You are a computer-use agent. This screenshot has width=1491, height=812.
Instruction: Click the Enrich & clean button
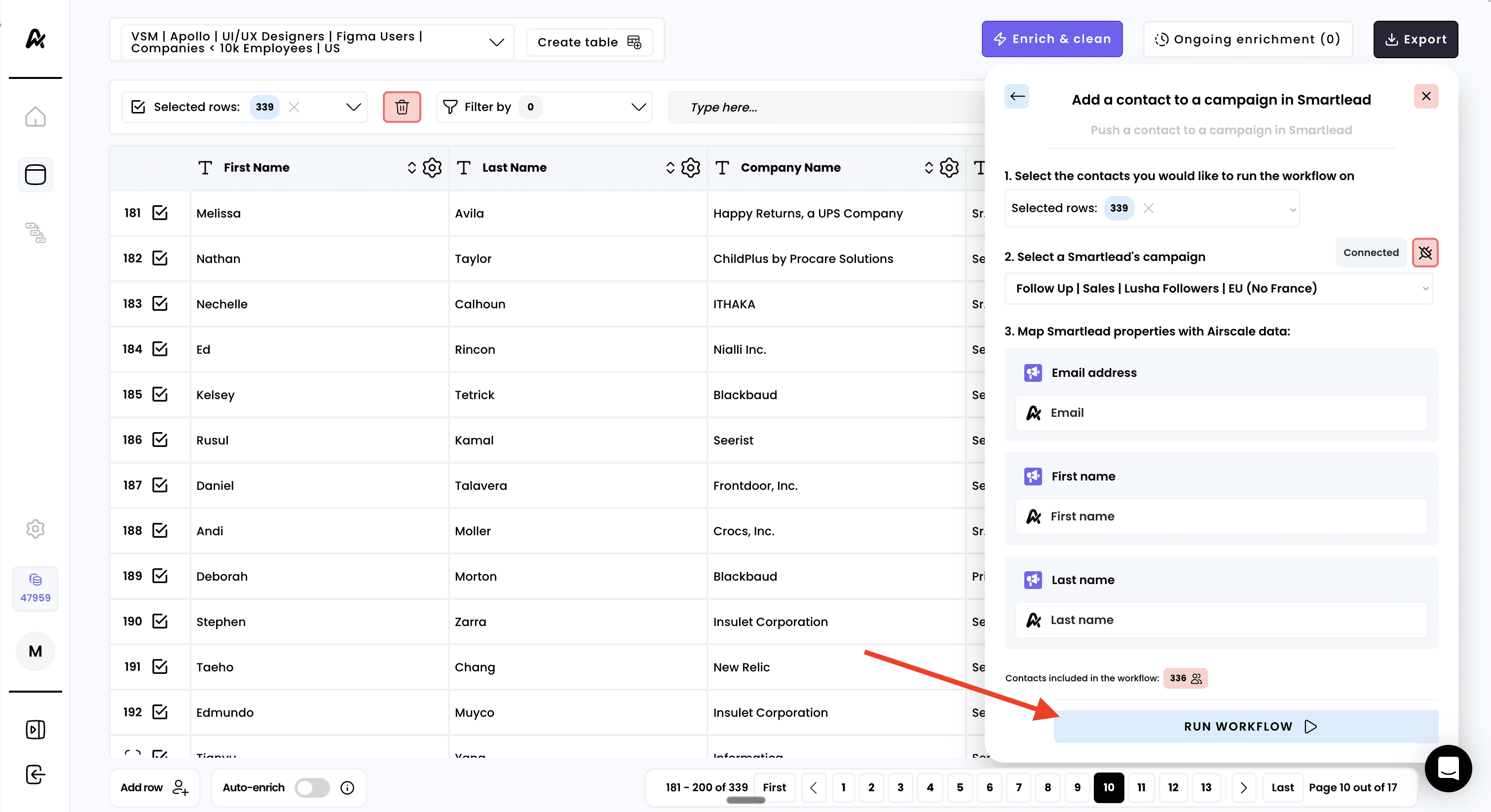pyautogui.click(x=1052, y=39)
